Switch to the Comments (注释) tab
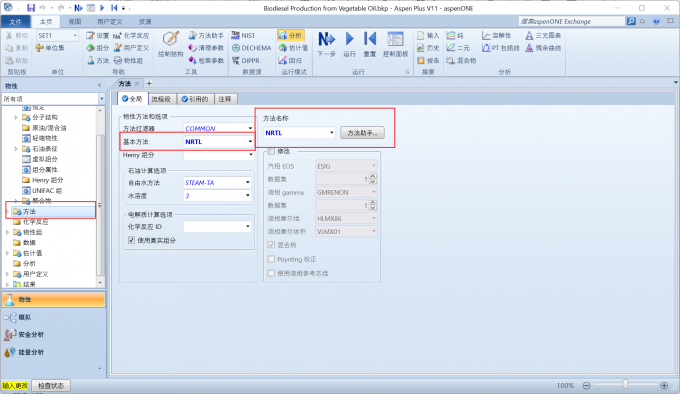680x394 pixels. pyautogui.click(x=225, y=99)
